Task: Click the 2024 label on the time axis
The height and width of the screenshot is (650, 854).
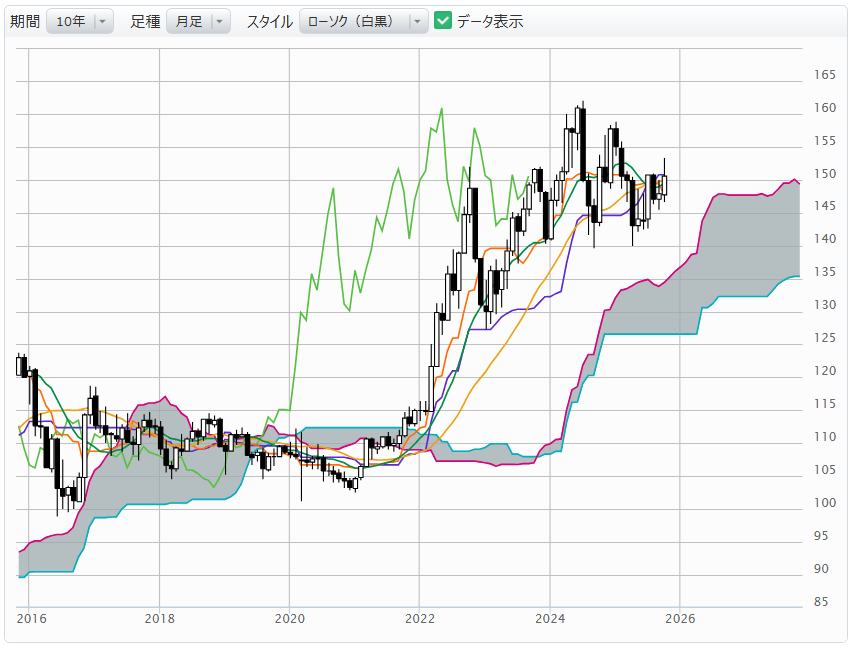Action: coord(550,618)
